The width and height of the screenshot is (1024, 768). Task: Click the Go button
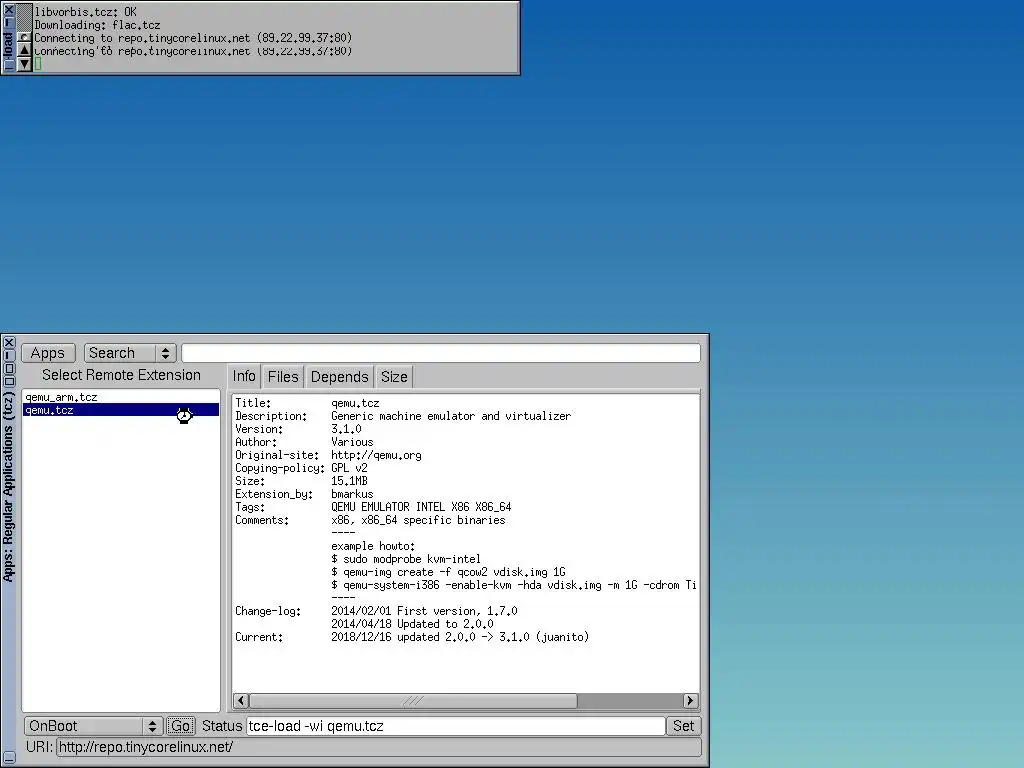coord(180,726)
